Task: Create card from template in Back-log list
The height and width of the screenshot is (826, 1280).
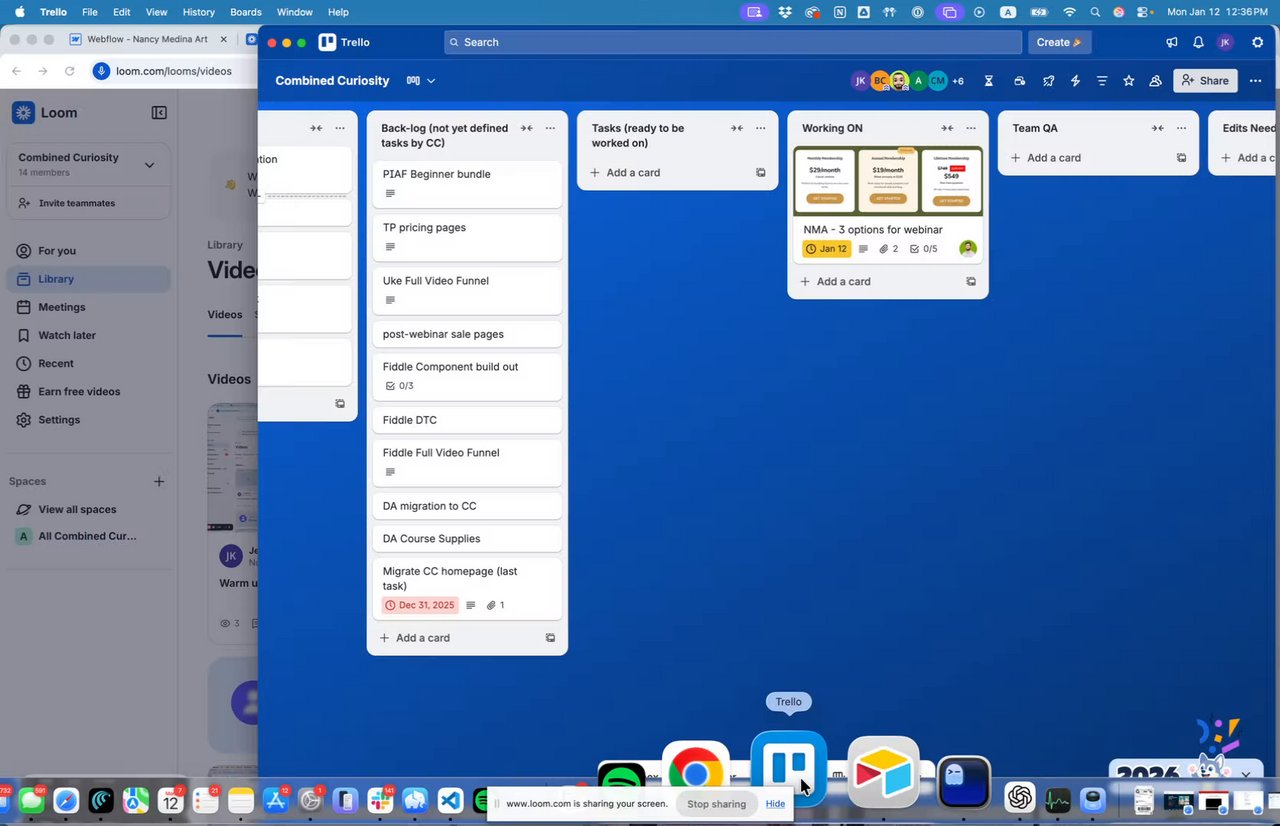Action: [550, 638]
